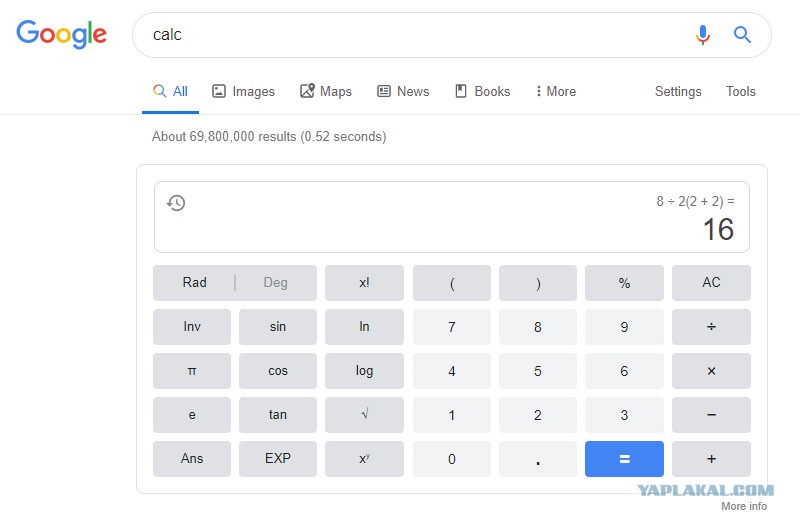The image size is (800, 520).
Task: Click the division operator key
Action: [x=711, y=327]
